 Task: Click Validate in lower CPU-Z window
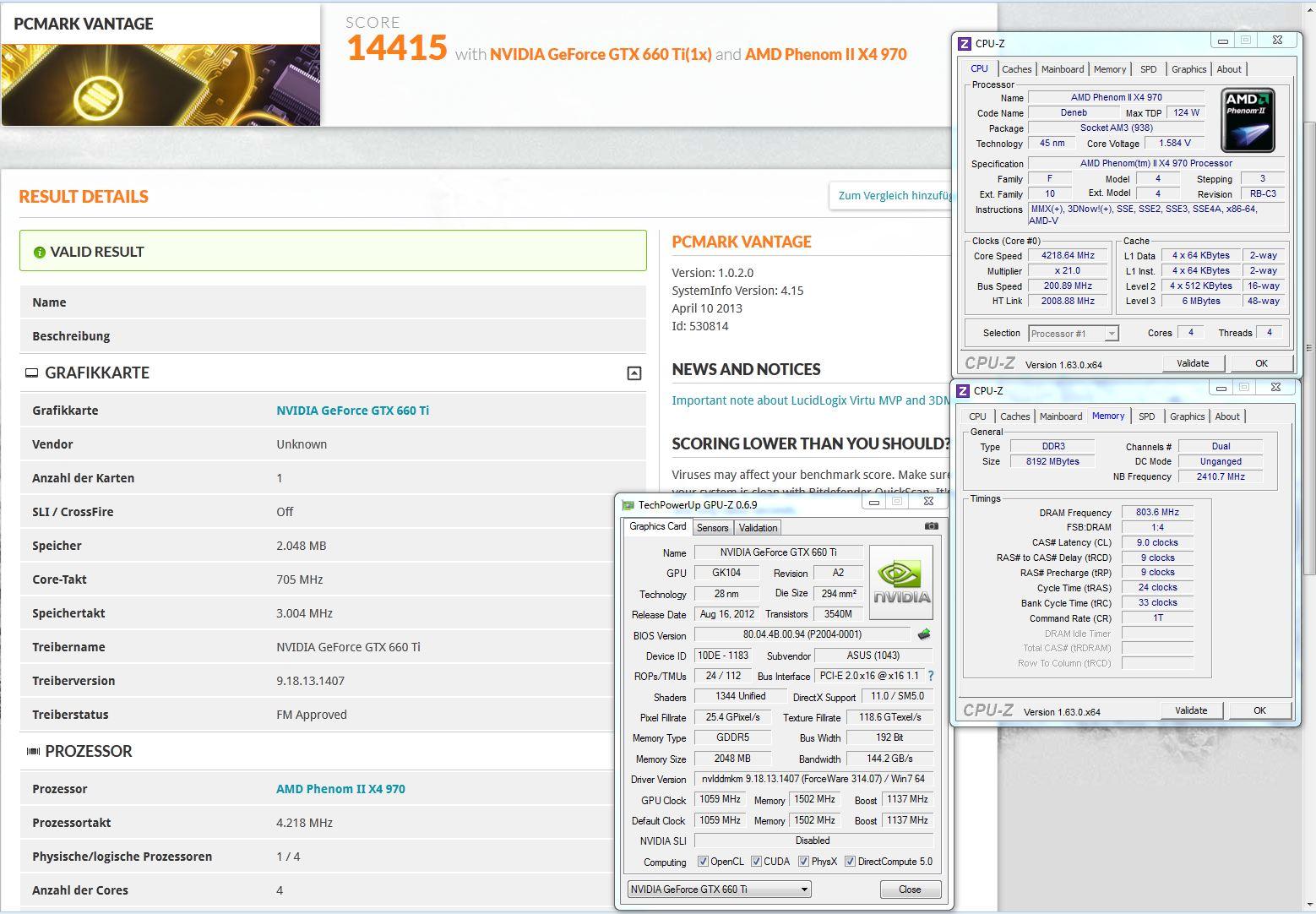[1191, 710]
